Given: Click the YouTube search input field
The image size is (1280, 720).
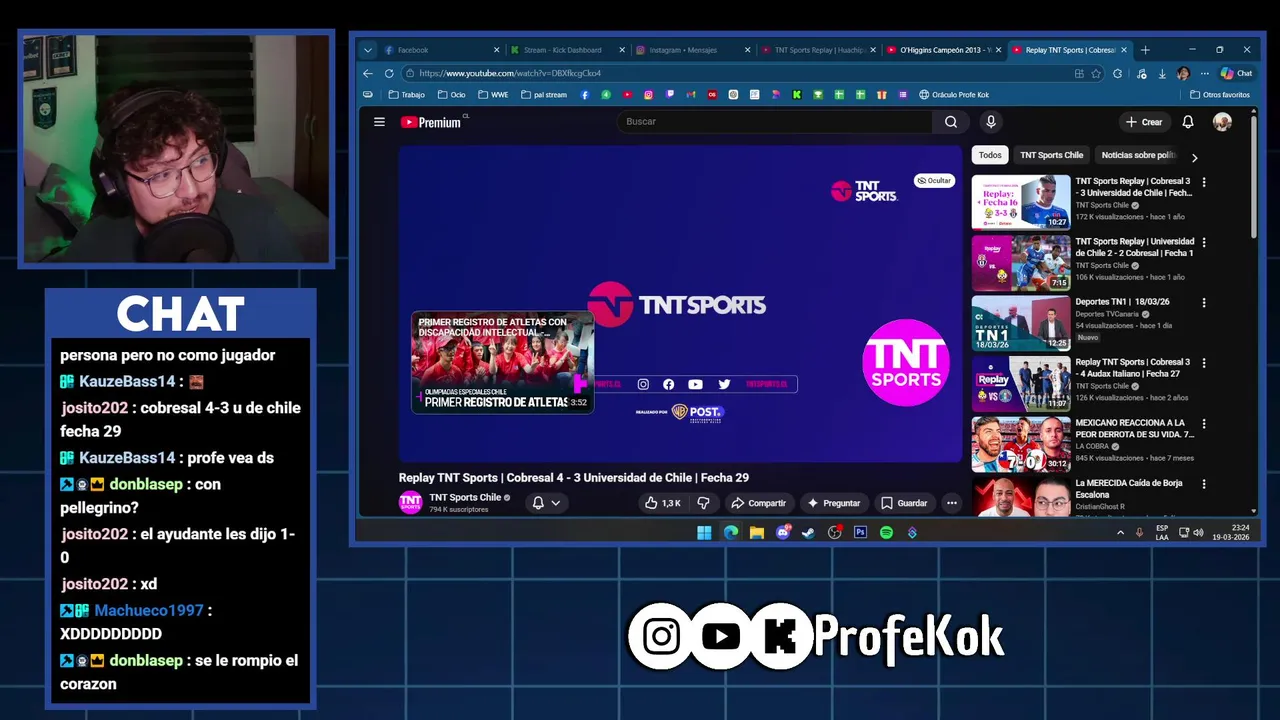Looking at the screenshot, I should (775, 122).
